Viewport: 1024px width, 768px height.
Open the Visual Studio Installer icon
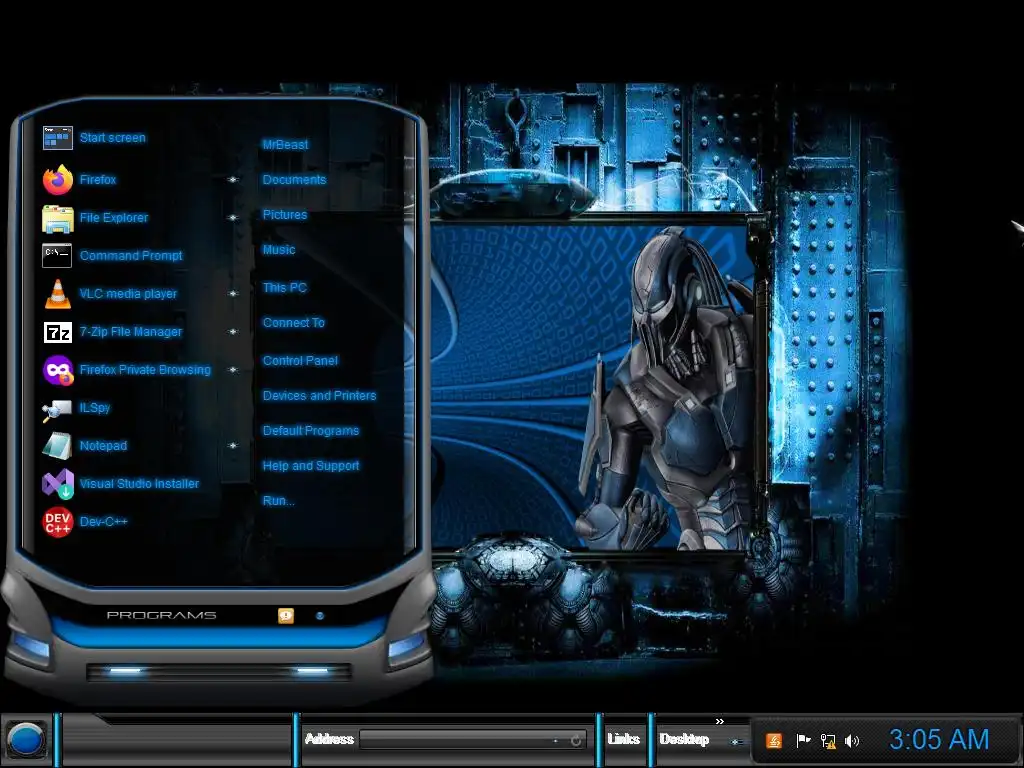57,484
